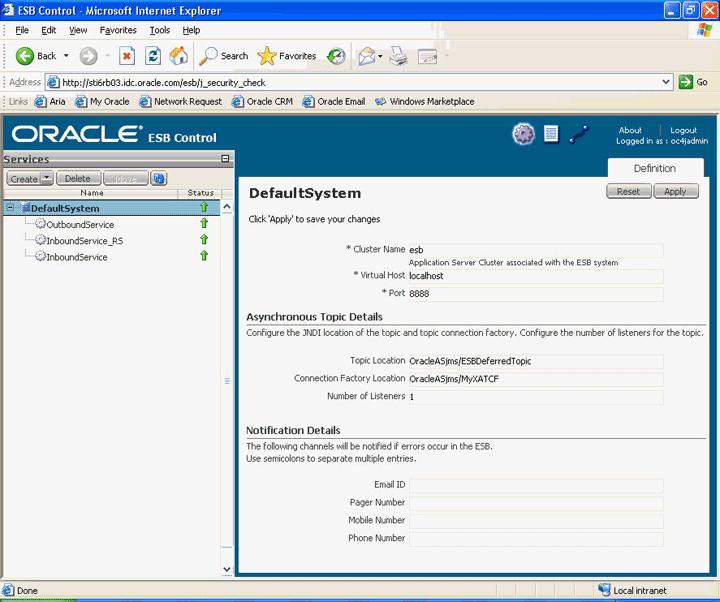This screenshot has height=602, width=720.
Task: Click the Email ID field
Action: click(x=536, y=485)
